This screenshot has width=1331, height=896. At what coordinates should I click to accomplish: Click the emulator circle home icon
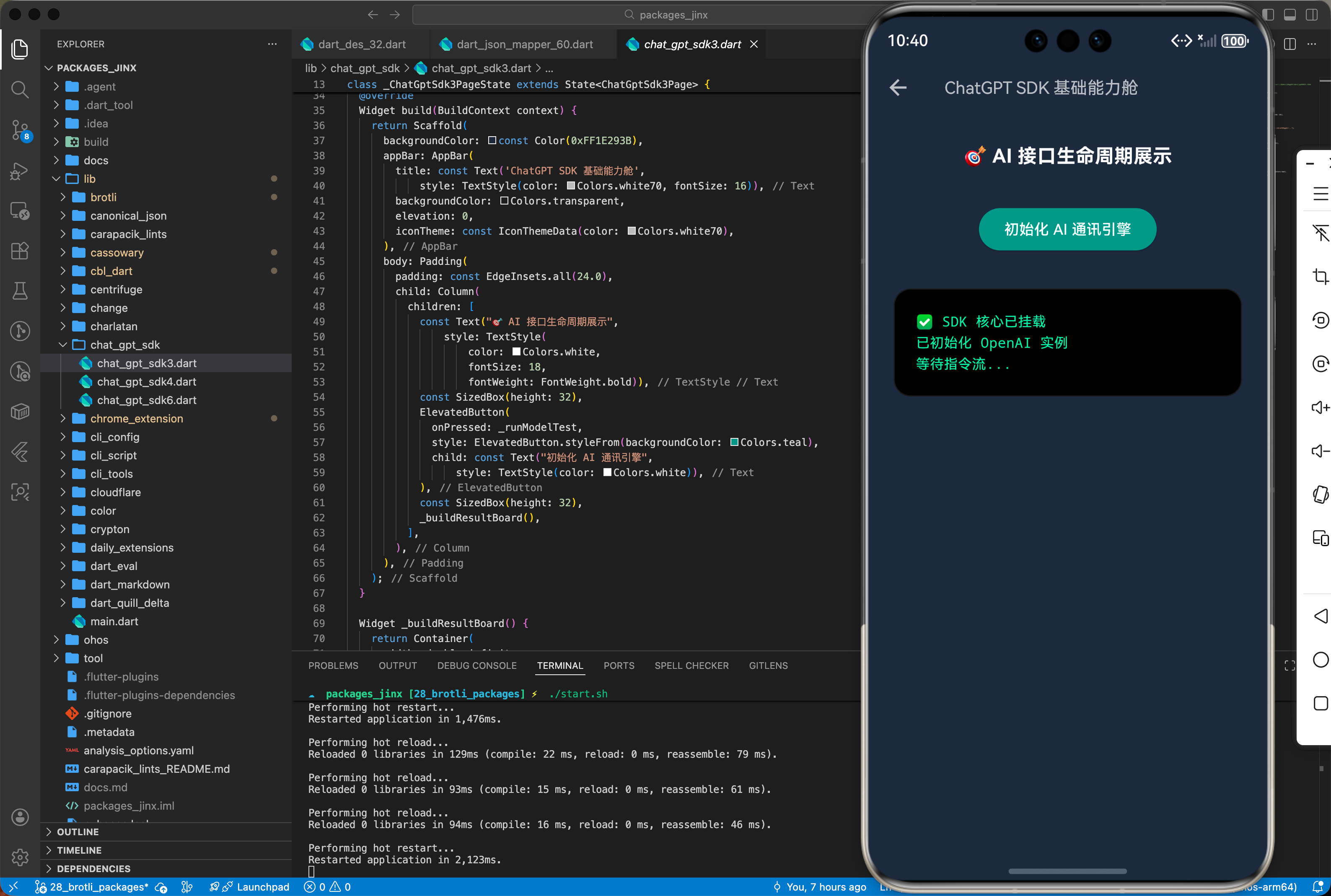[x=1320, y=660]
